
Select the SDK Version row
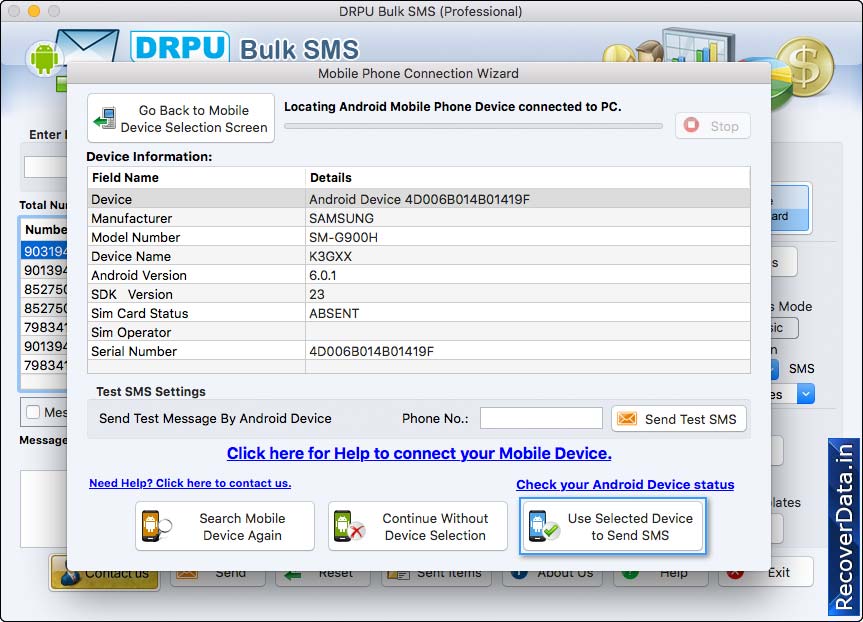(418, 294)
